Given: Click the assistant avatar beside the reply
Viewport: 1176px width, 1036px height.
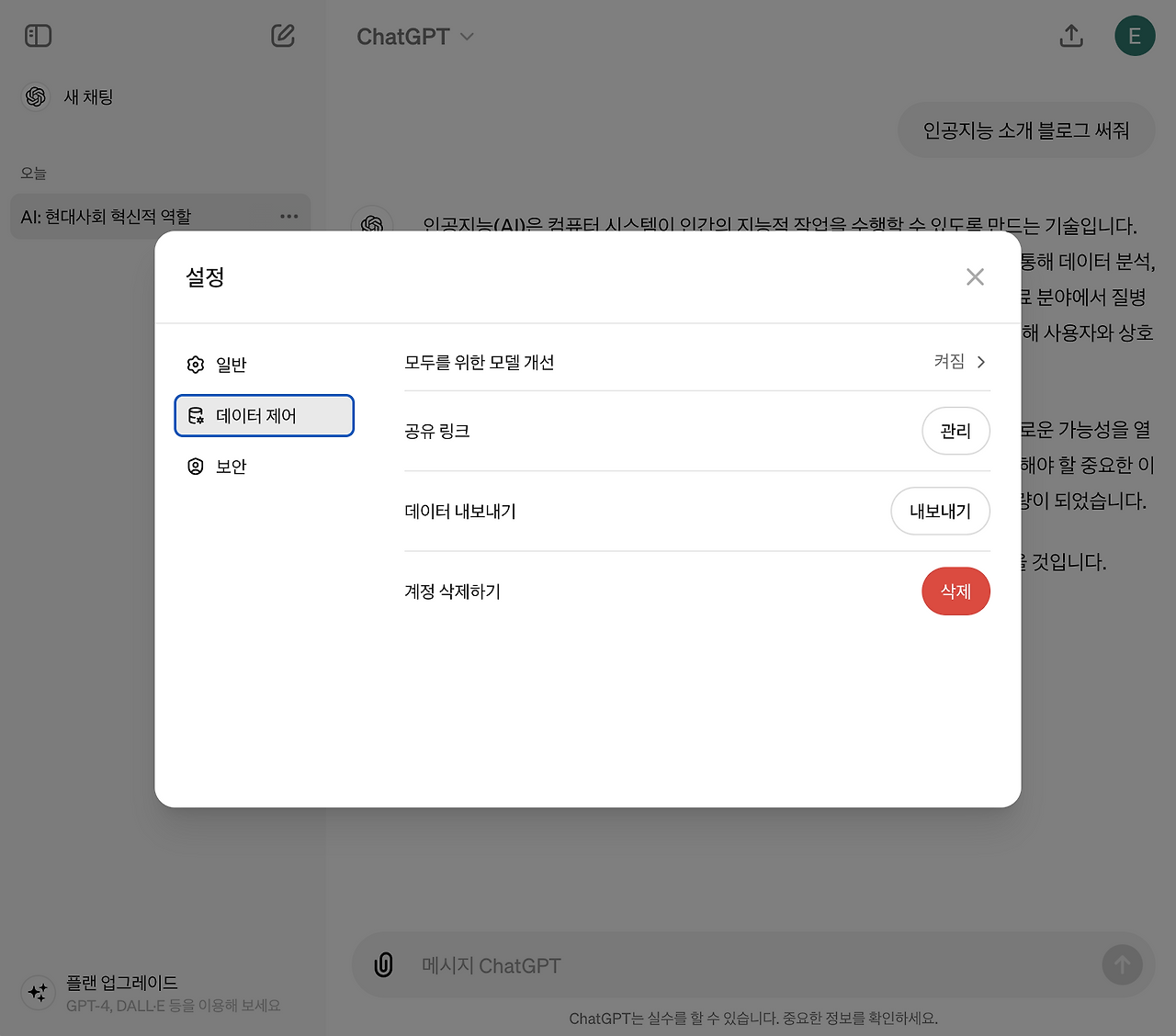Looking at the screenshot, I should click(x=372, y=223).
